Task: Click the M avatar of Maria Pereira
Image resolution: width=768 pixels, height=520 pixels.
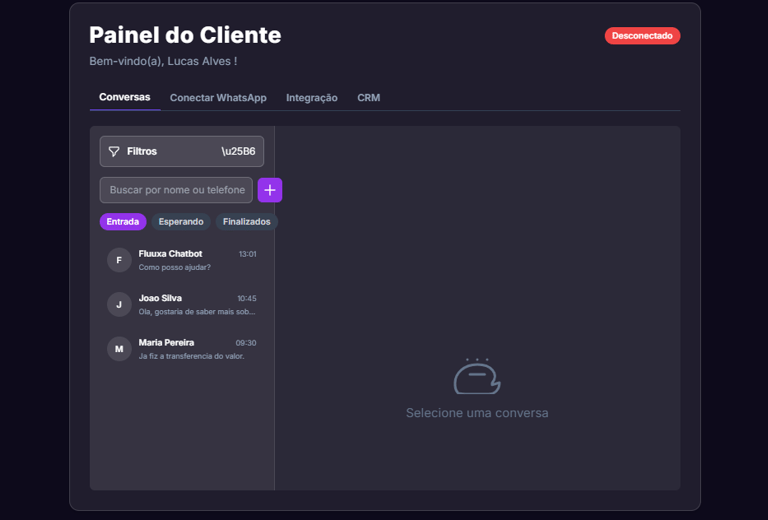Action: (x=119, y=349)
